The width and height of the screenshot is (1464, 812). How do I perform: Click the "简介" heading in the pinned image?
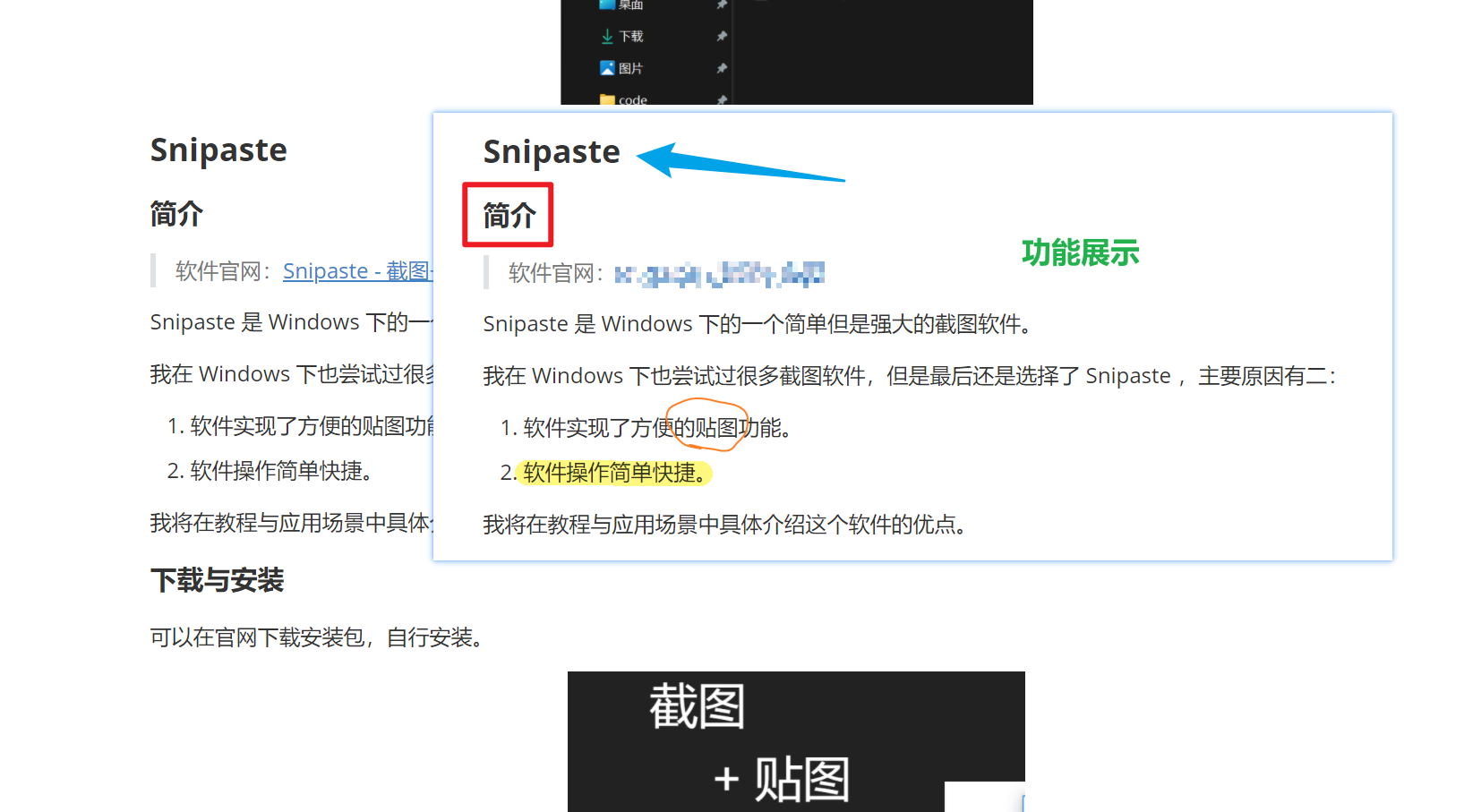(509, 216)
